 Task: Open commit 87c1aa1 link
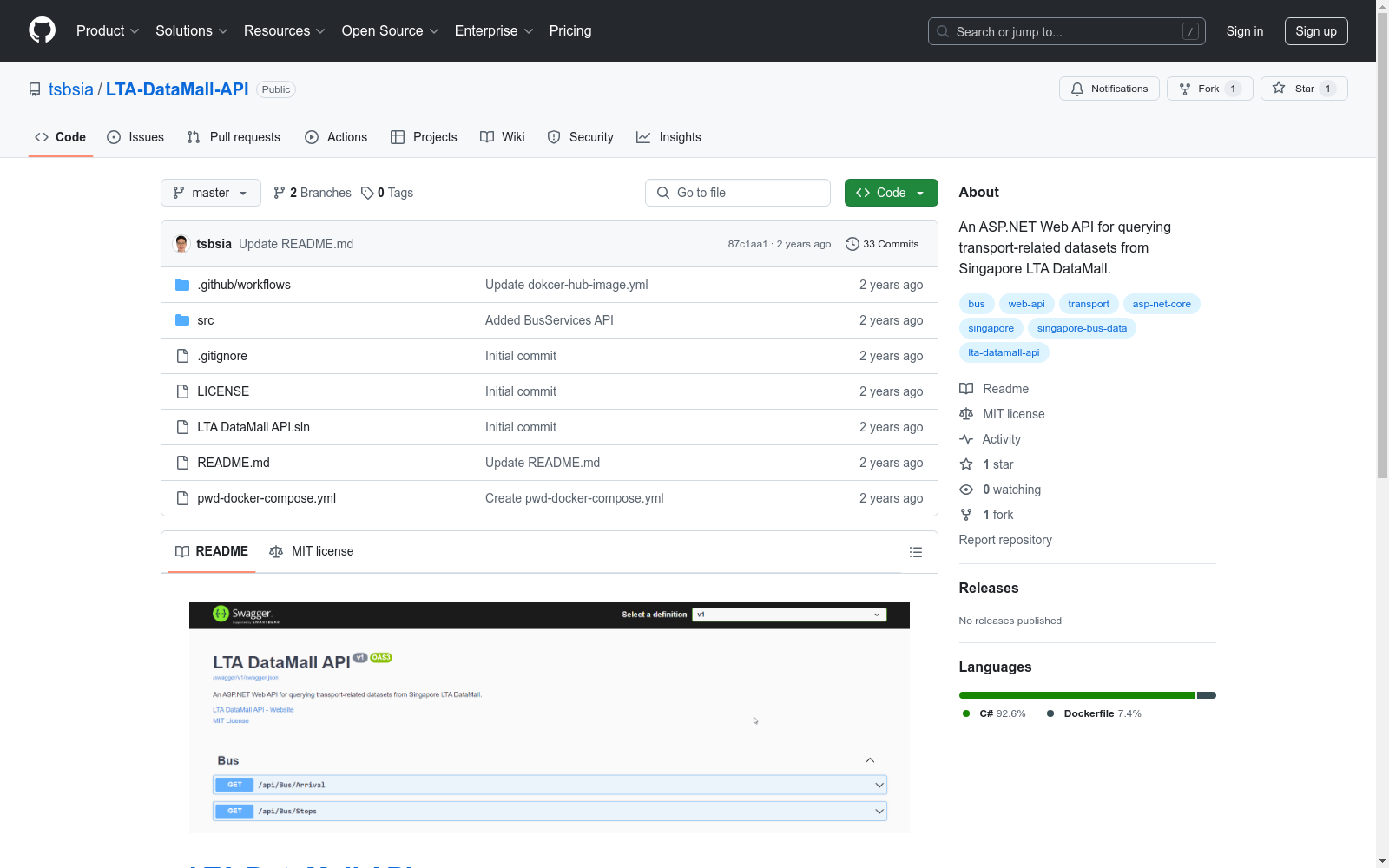click(x=747, y=244)
